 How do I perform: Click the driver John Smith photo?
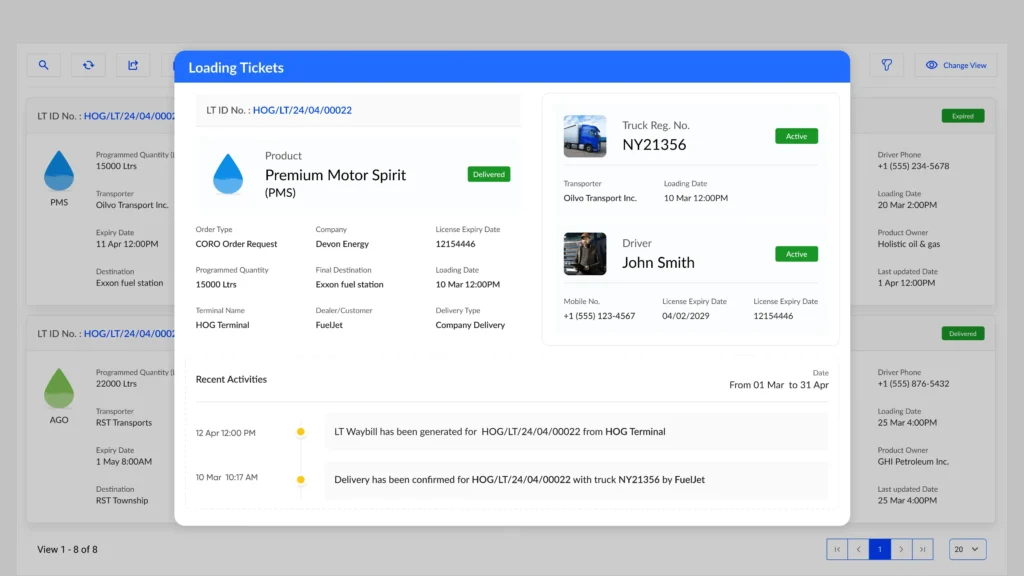(x=584, y=254)
